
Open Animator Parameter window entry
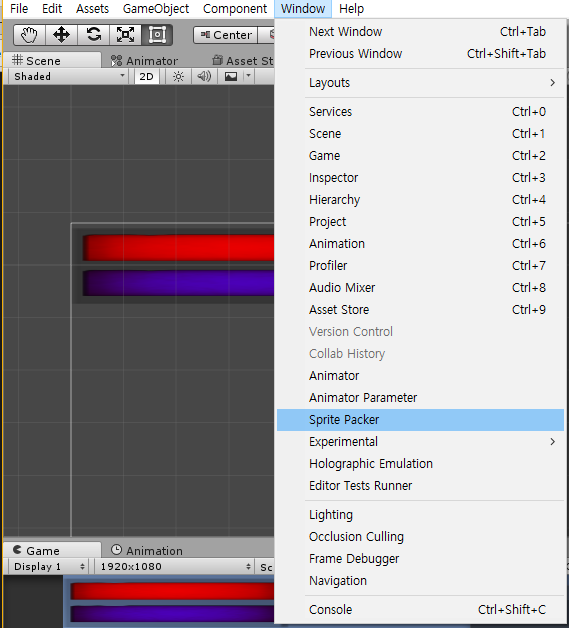tap(420, 398)
